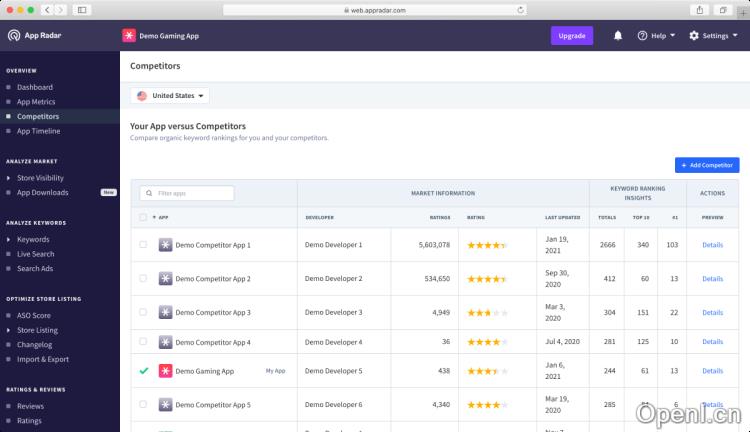750x432 pixels.
Task: Click the Filter apps search field
Action: tap(187, 193)
